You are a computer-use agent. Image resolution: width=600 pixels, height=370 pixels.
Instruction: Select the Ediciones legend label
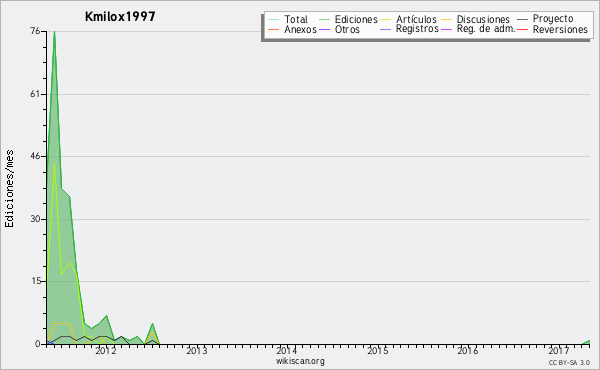(x=356, y=19)
